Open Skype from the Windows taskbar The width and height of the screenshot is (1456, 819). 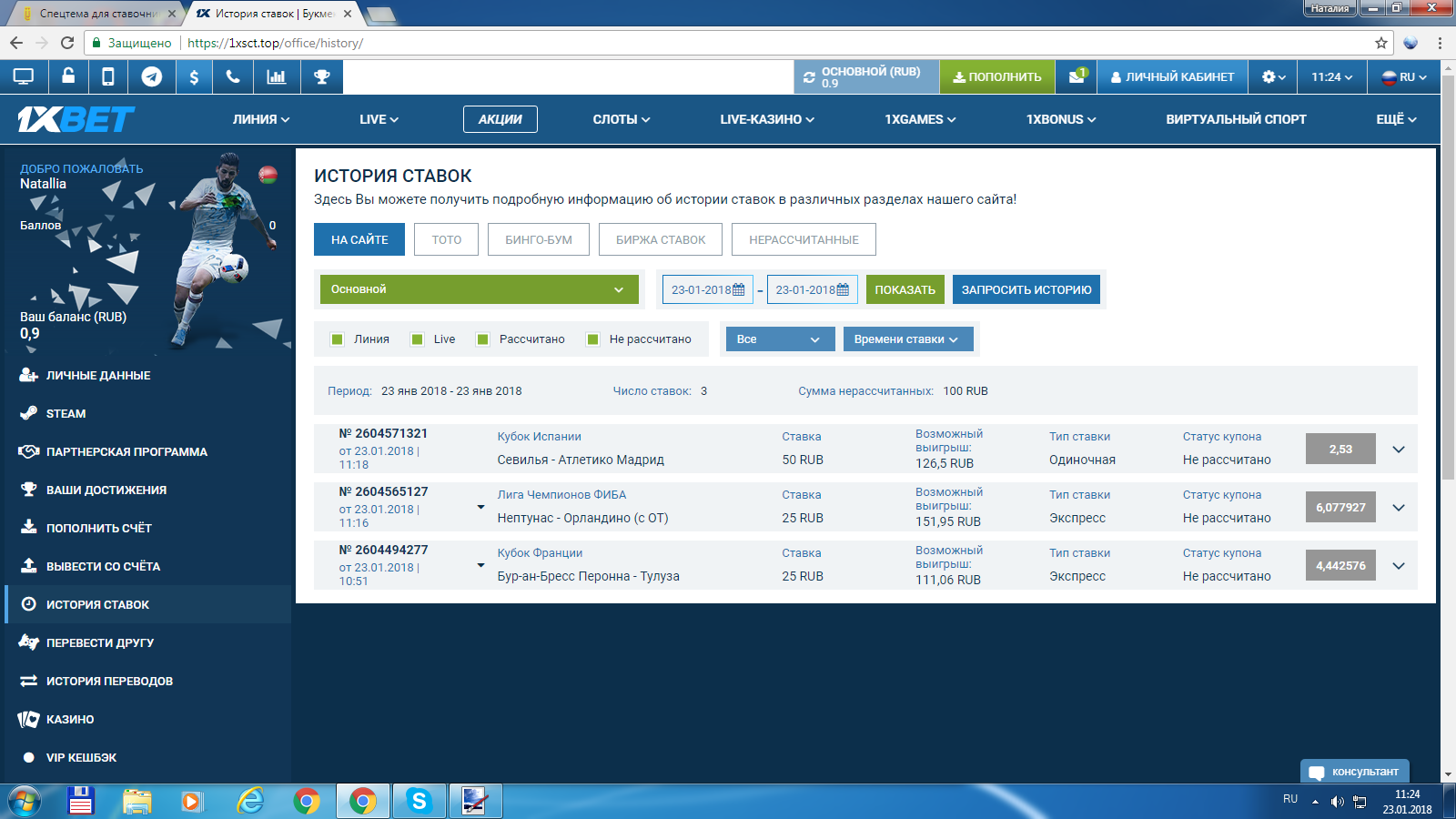coord(419,801)
